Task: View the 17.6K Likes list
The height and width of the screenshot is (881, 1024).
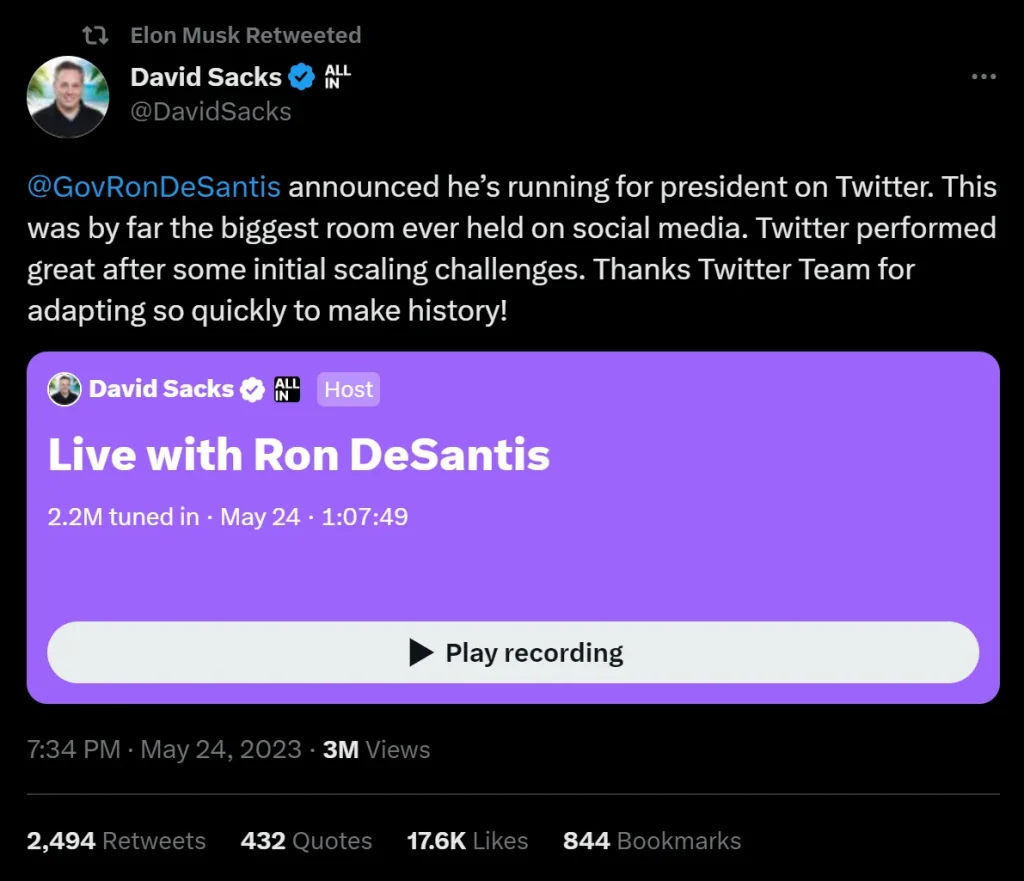Action: (467, 841)
